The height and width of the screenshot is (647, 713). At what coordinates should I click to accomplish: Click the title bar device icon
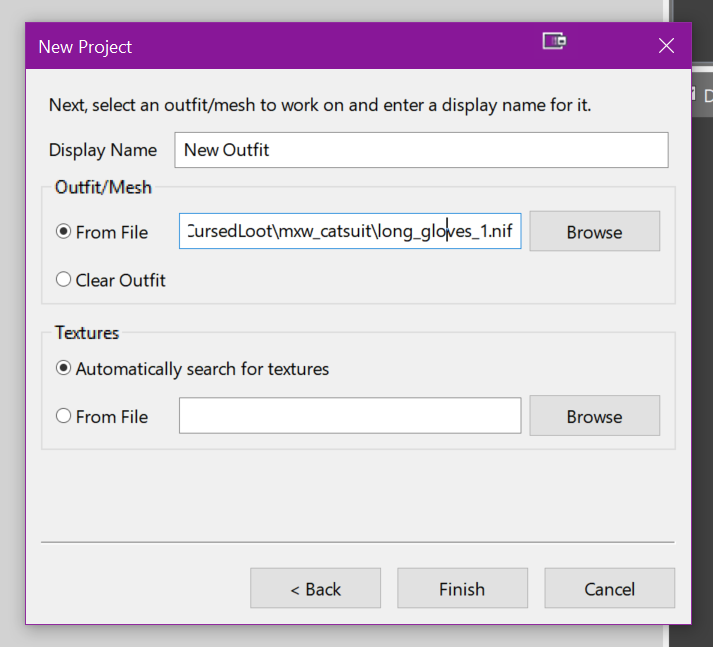click(554, 41)
